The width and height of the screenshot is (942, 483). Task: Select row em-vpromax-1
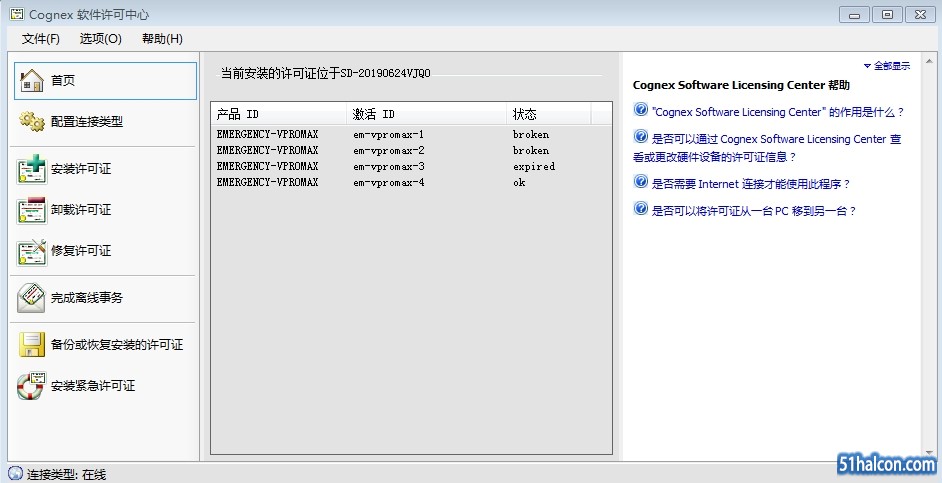point(411,135)
